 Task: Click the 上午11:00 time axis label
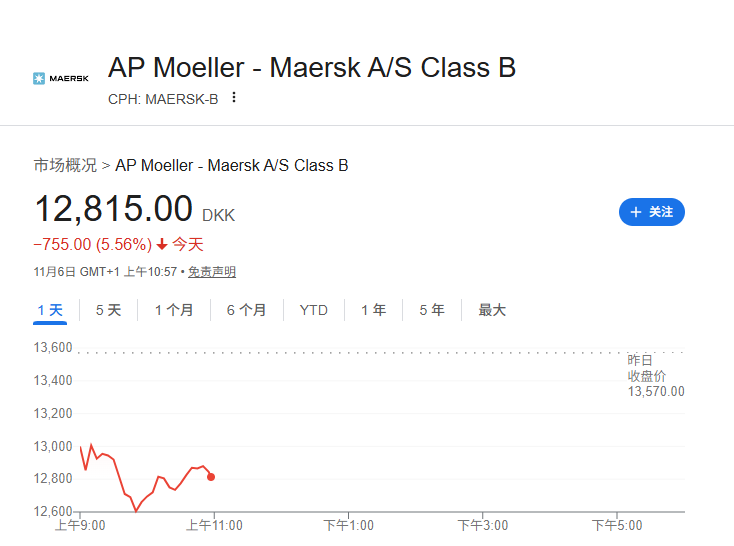[213, 525]
